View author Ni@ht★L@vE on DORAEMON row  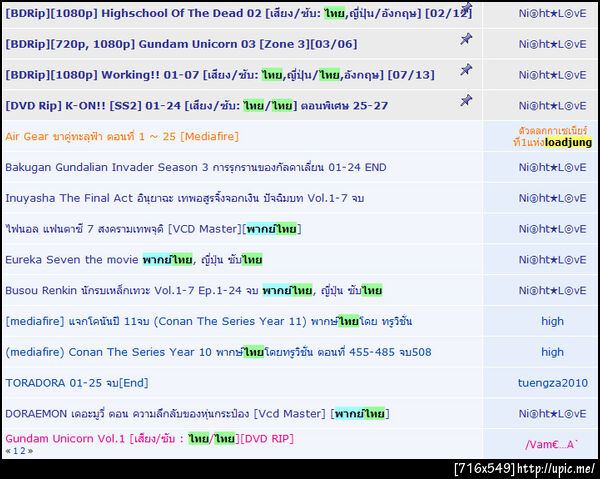(553, 414)
